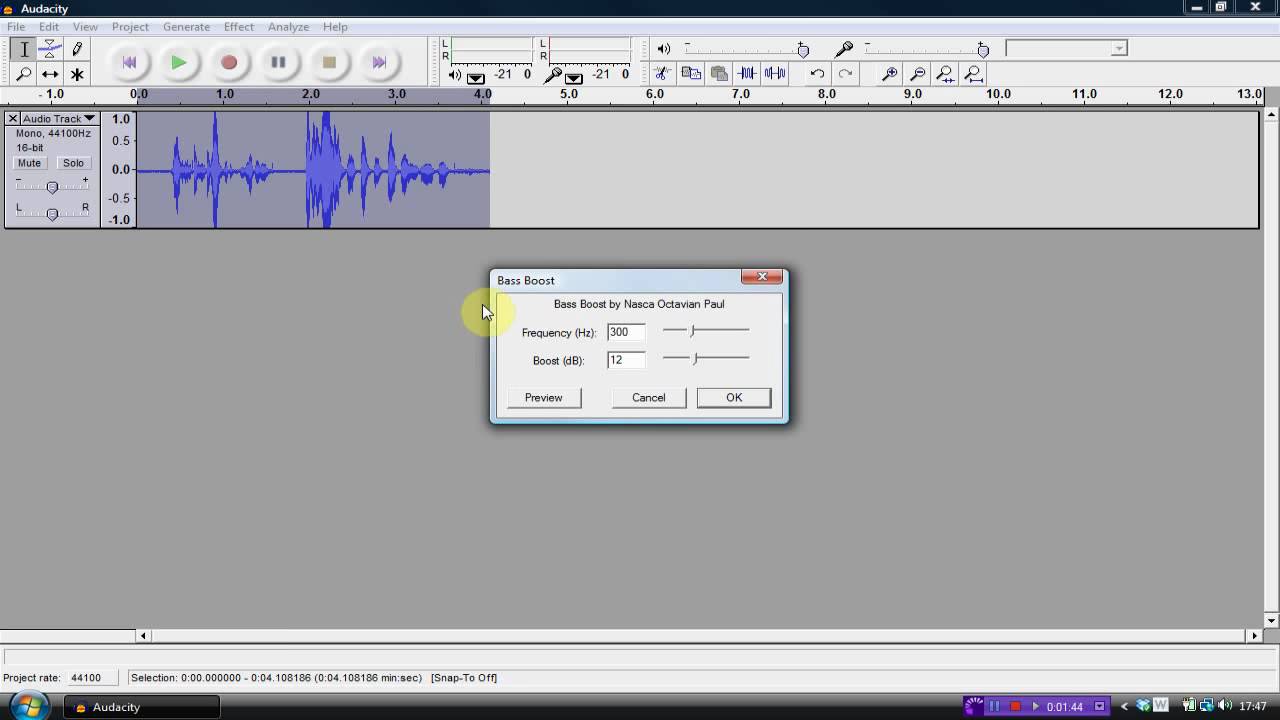Click the track gain slider

[x=52, y=186]
